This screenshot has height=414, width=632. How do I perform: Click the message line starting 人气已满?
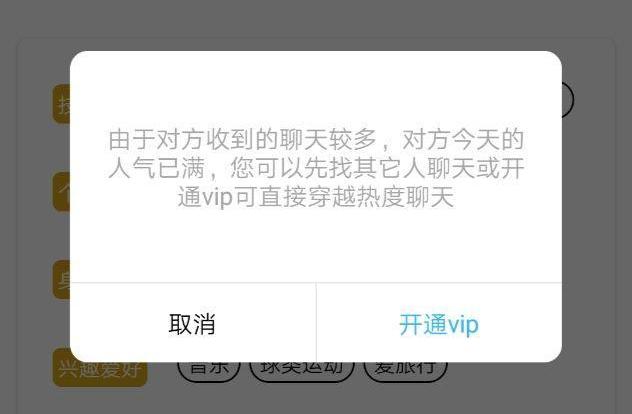tap(316, 168)
